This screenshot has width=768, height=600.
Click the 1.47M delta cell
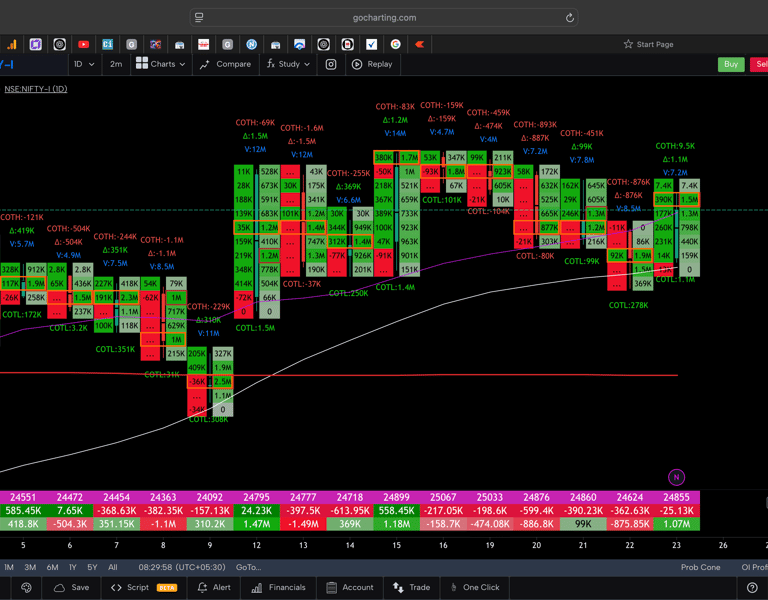(x=257, y=524)
